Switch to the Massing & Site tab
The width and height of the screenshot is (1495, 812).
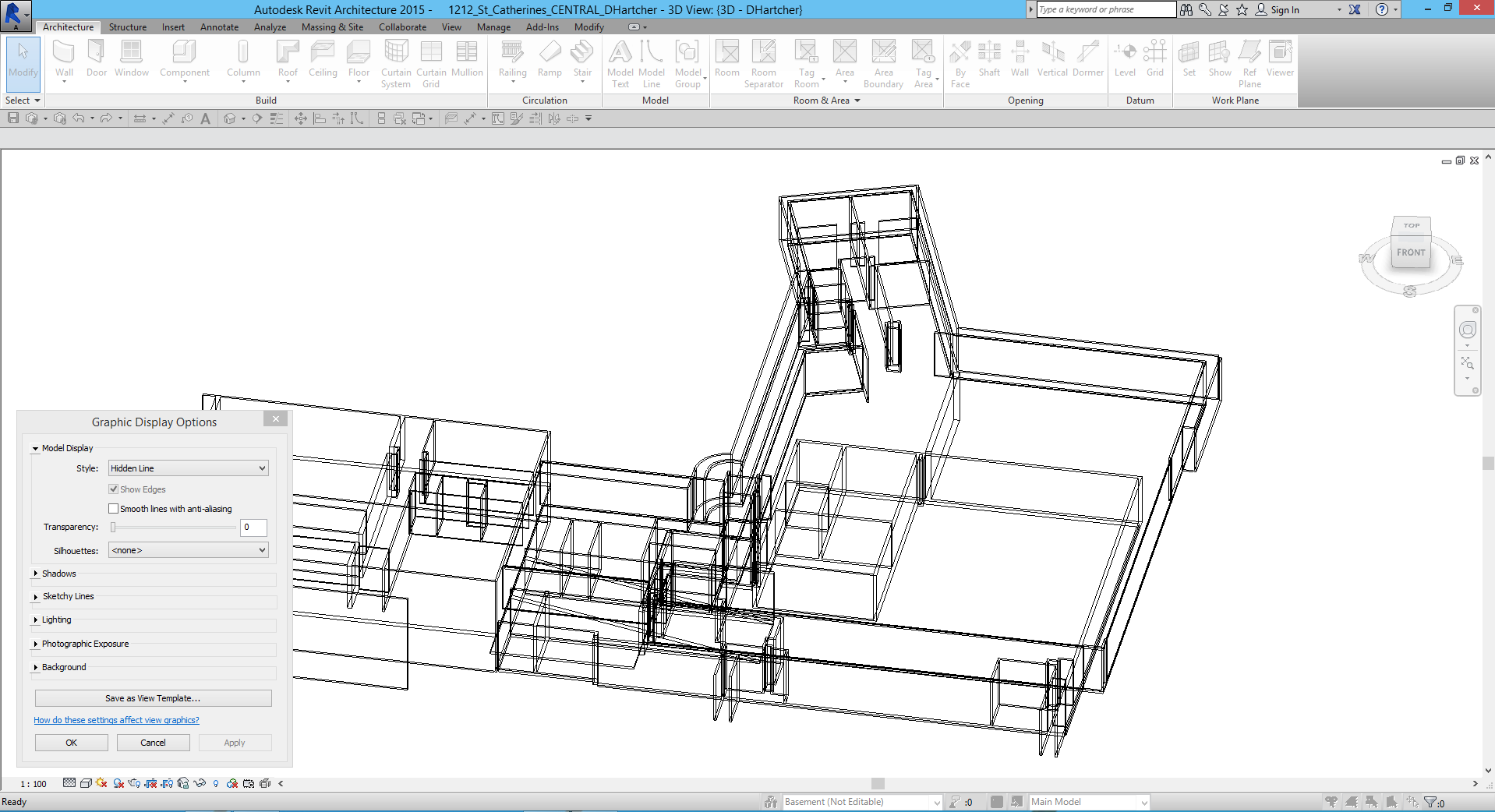click(x=332, y=27)
